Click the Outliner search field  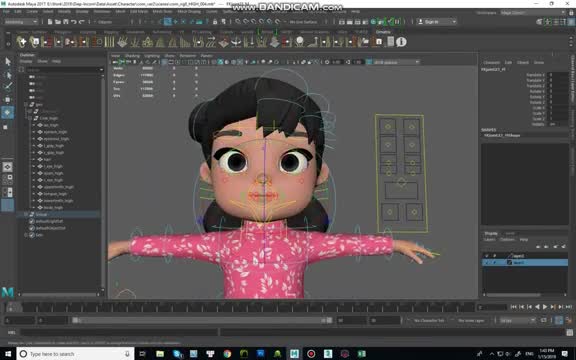[63, 69]
